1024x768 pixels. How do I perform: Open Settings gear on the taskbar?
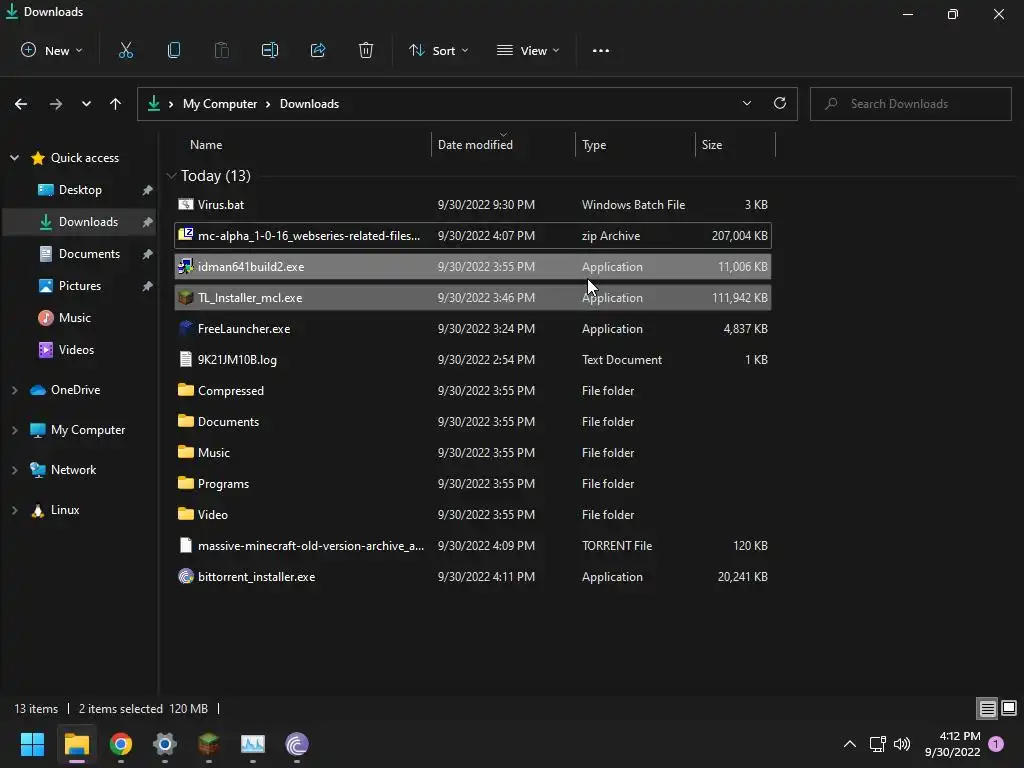click(x=165, y=744)
